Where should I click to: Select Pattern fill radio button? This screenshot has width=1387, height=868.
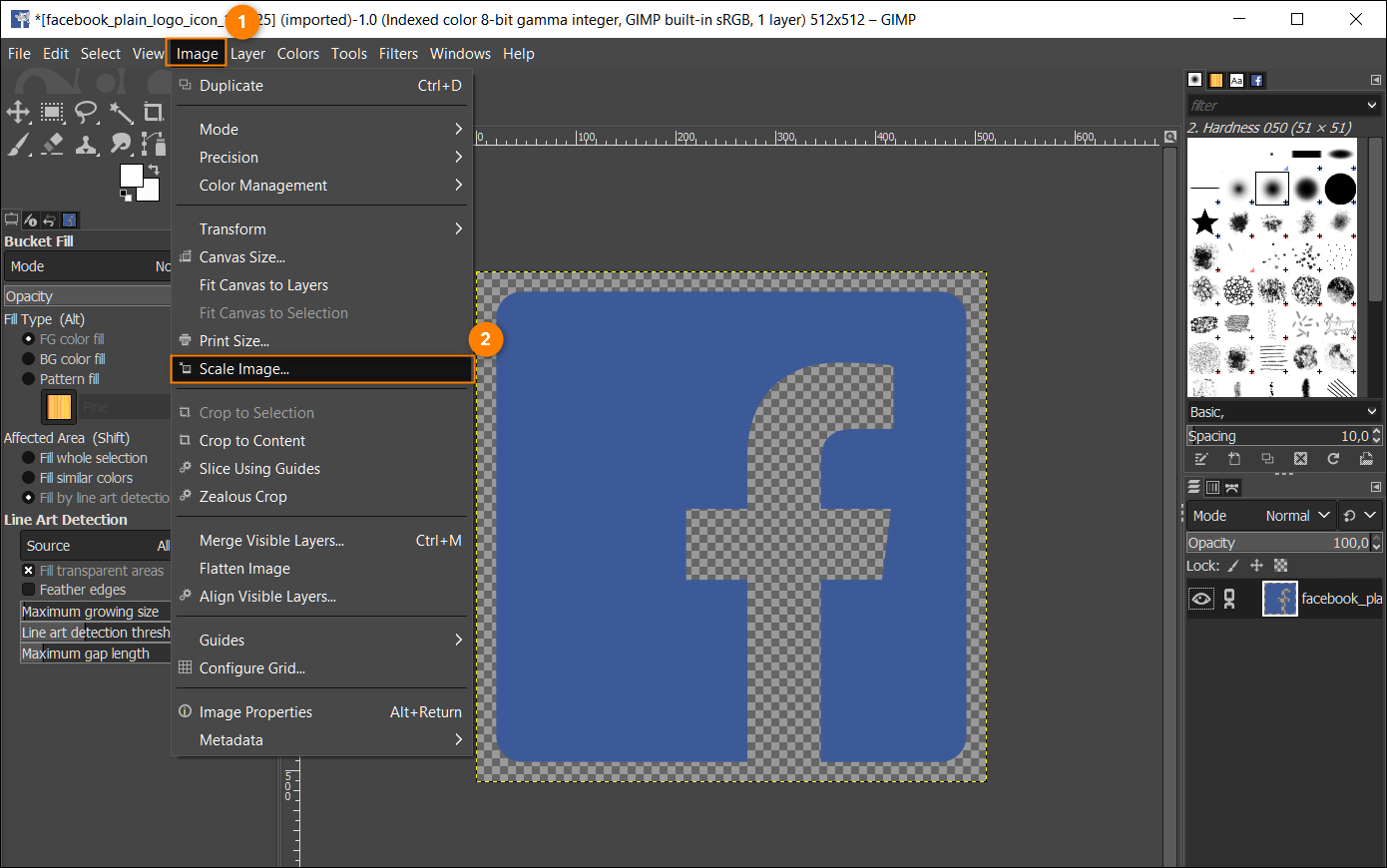click(28, 379)
